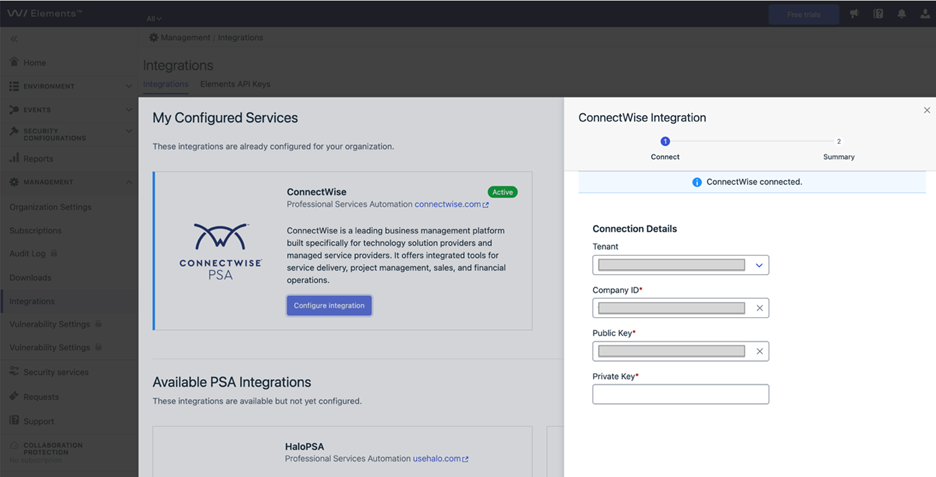Open the usehalo.com link

[x=441, y=458]
